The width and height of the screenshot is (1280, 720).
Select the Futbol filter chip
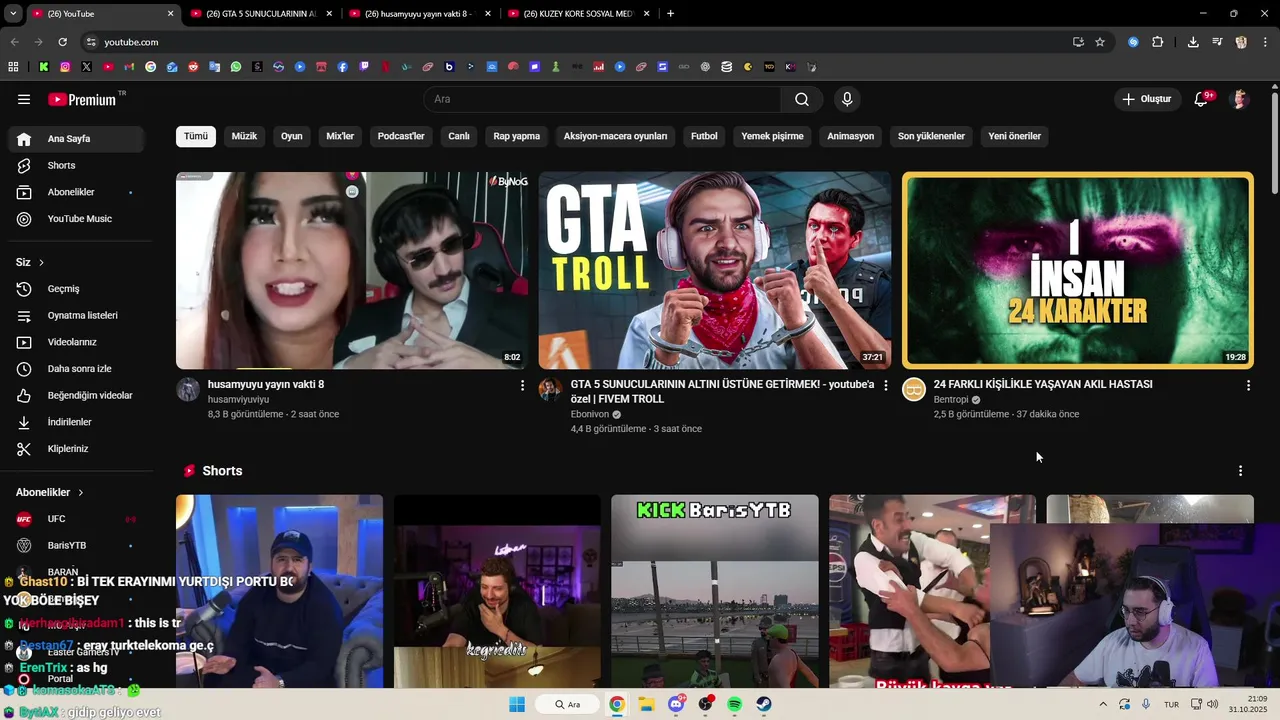[x=704, y=136]
